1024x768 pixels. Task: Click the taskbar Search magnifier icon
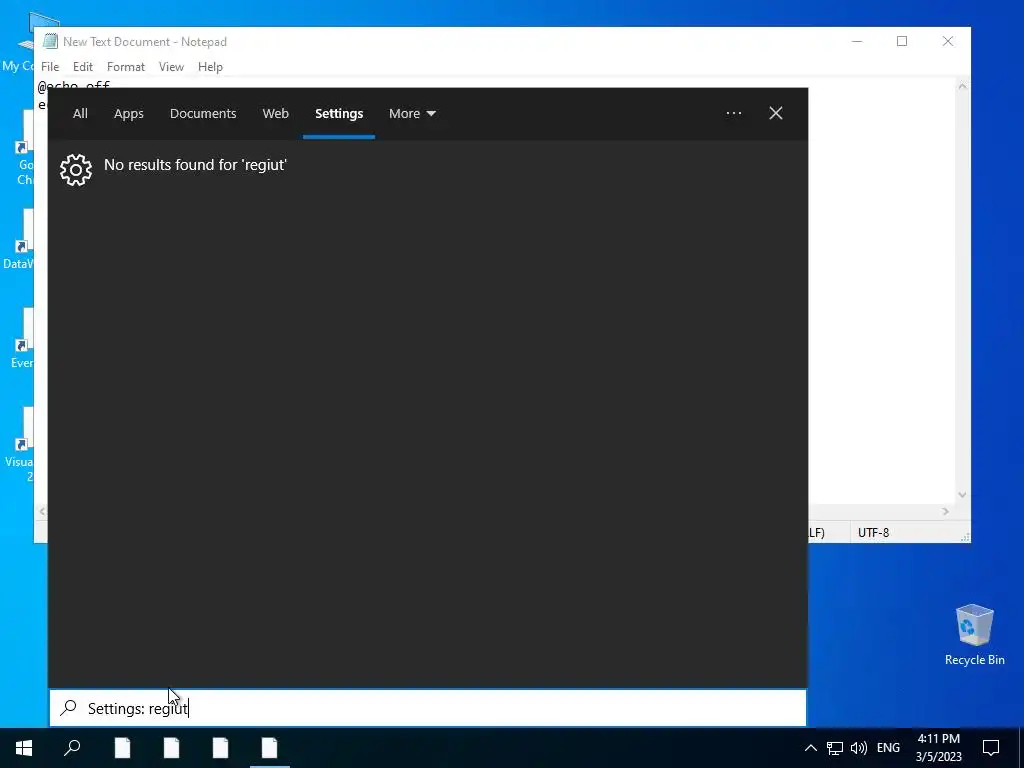pos(72,748)
